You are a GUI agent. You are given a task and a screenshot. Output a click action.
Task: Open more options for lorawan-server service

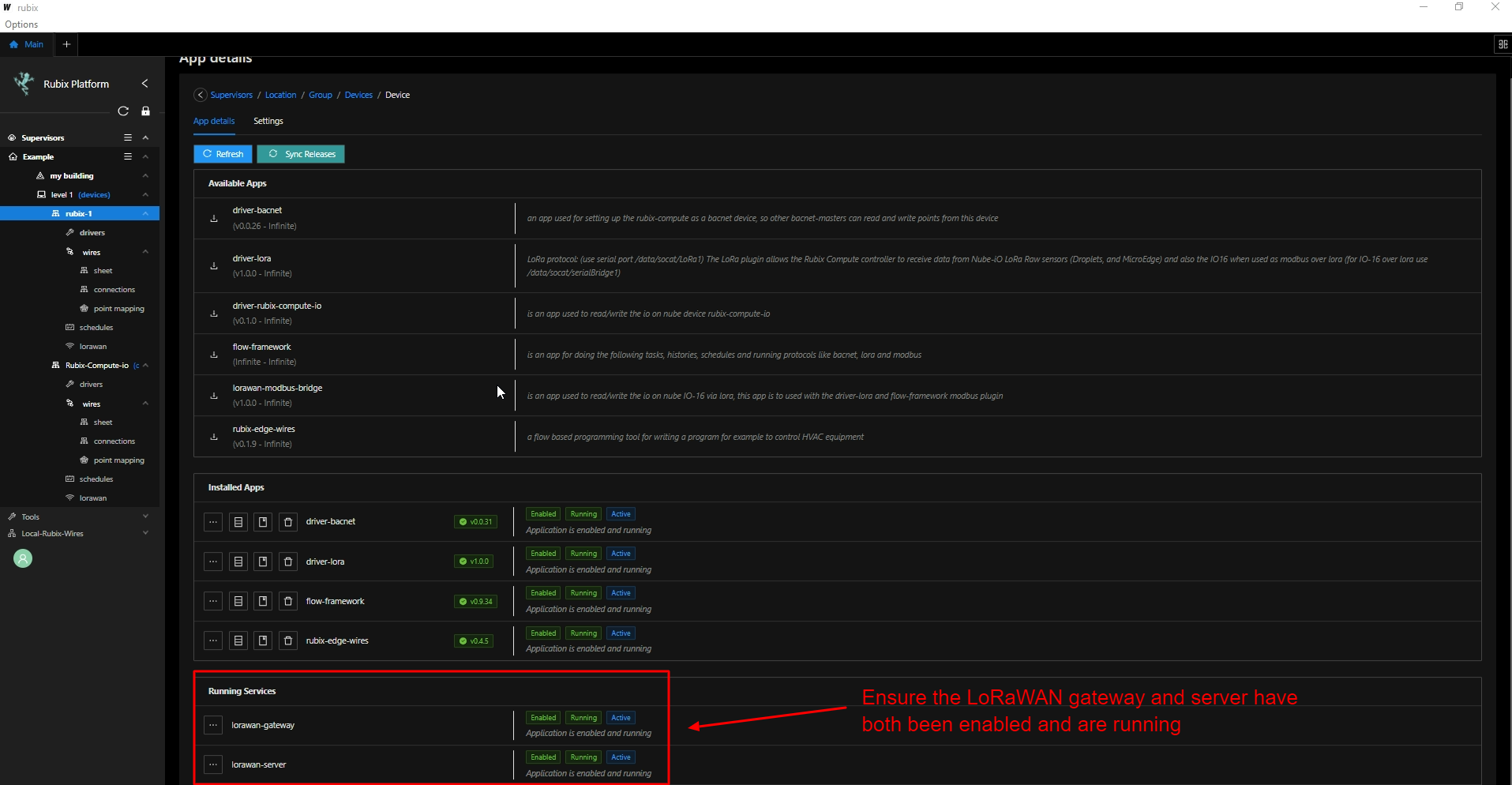click(213, 764)
